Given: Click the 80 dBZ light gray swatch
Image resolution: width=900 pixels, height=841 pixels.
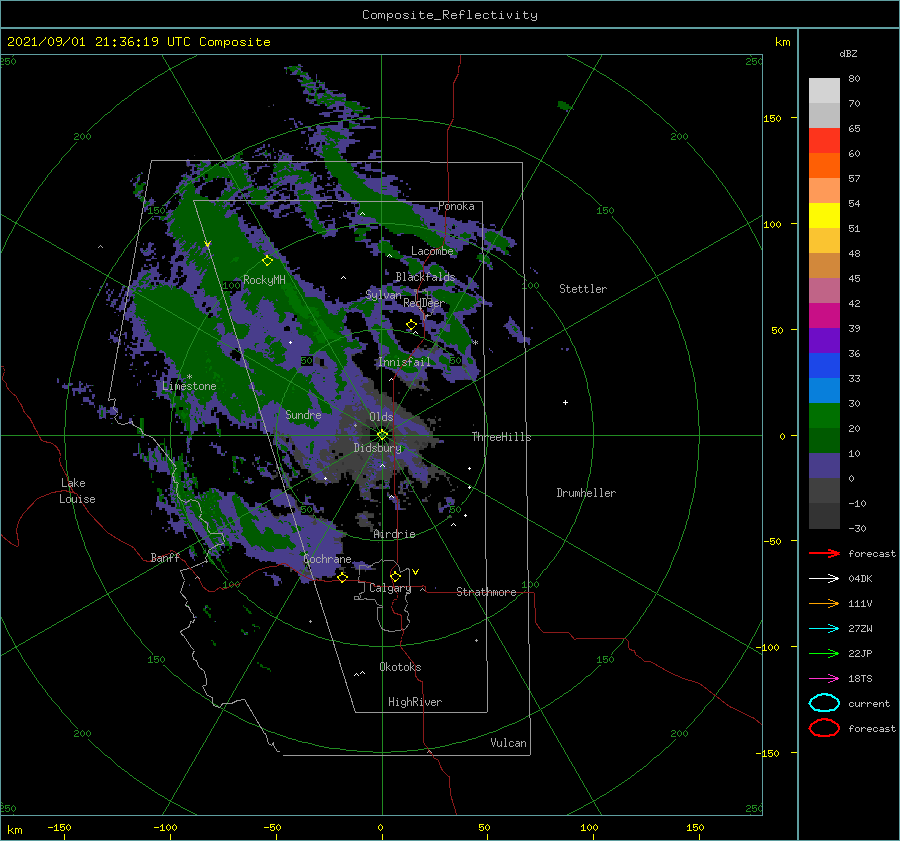Looking at the screenshot, I should 824,90.
